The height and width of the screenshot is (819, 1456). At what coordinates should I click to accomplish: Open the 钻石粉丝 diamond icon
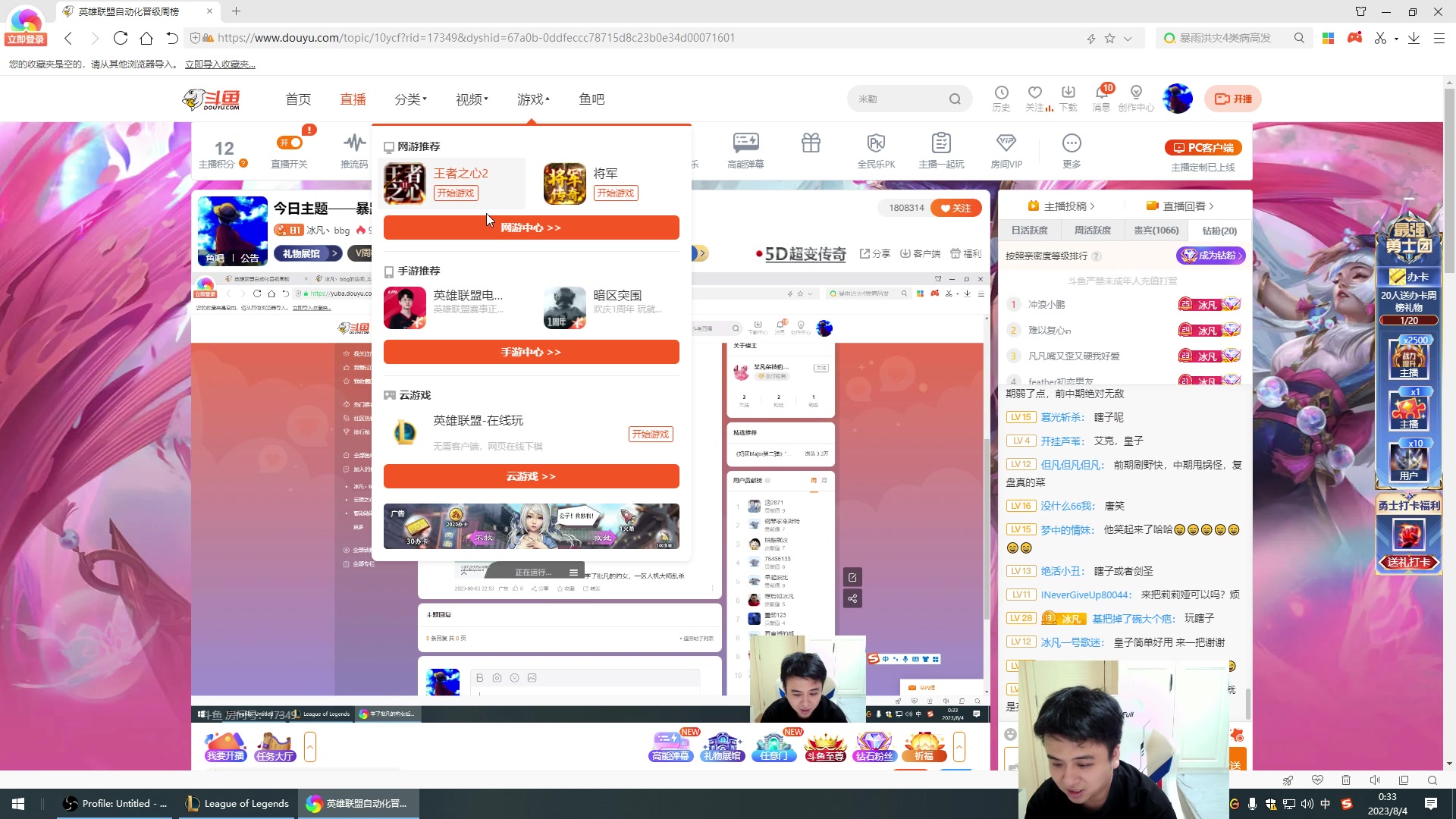(x=874, y=747)
